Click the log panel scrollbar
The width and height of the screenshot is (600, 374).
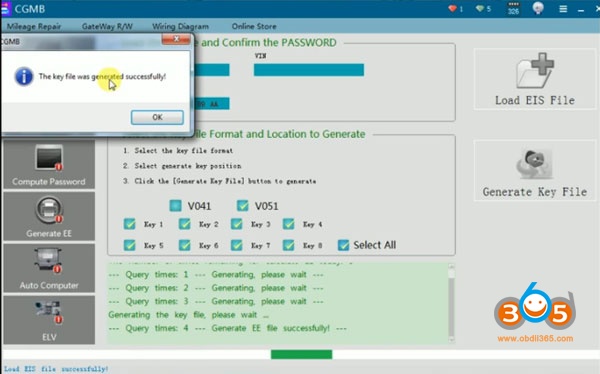(452, 302)
